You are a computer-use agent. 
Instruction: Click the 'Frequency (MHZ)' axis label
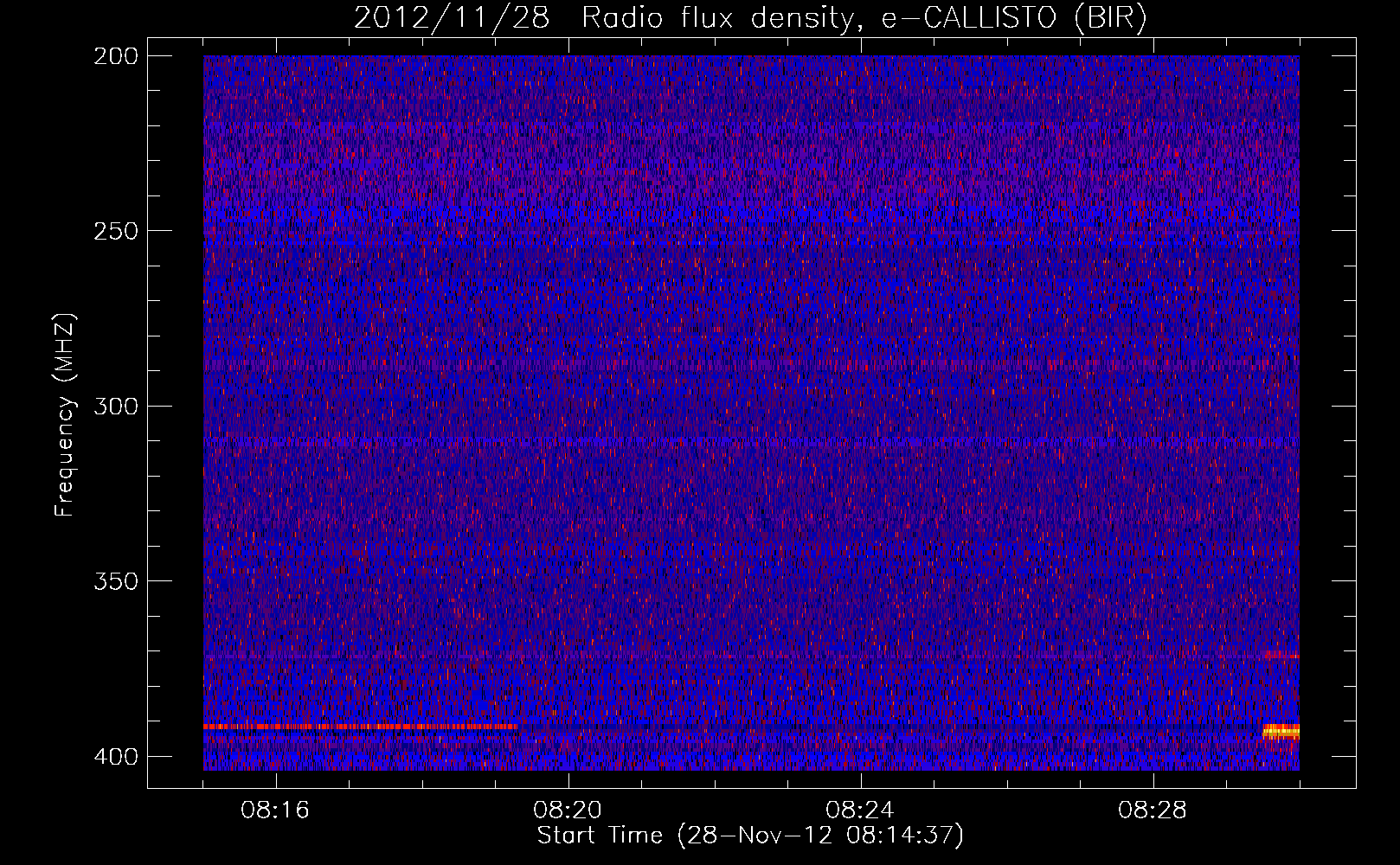(65, 415)
